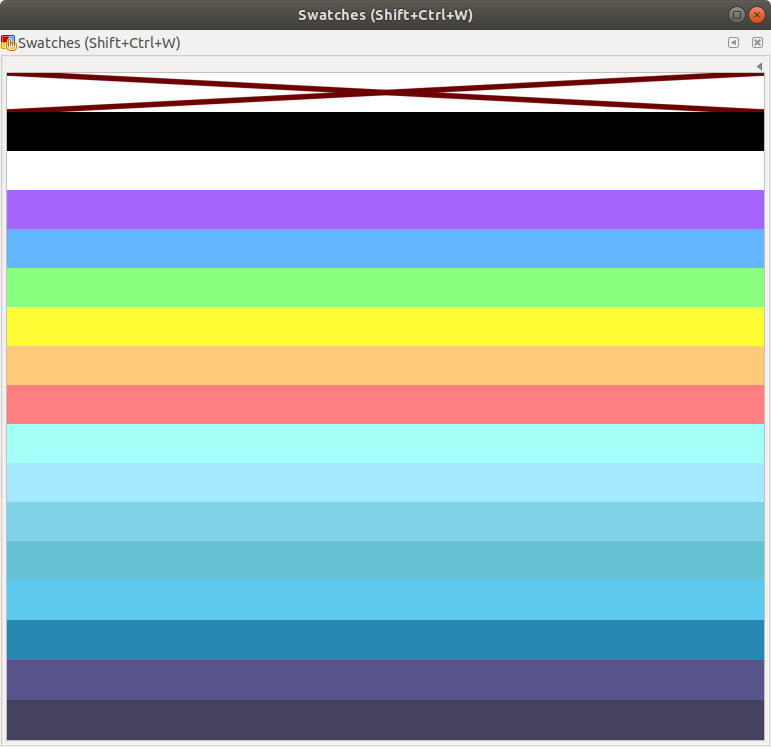Close the Swatches window from title bar
Image resolution: width=771 pixels, height=747 pixels.
[756, 14]
